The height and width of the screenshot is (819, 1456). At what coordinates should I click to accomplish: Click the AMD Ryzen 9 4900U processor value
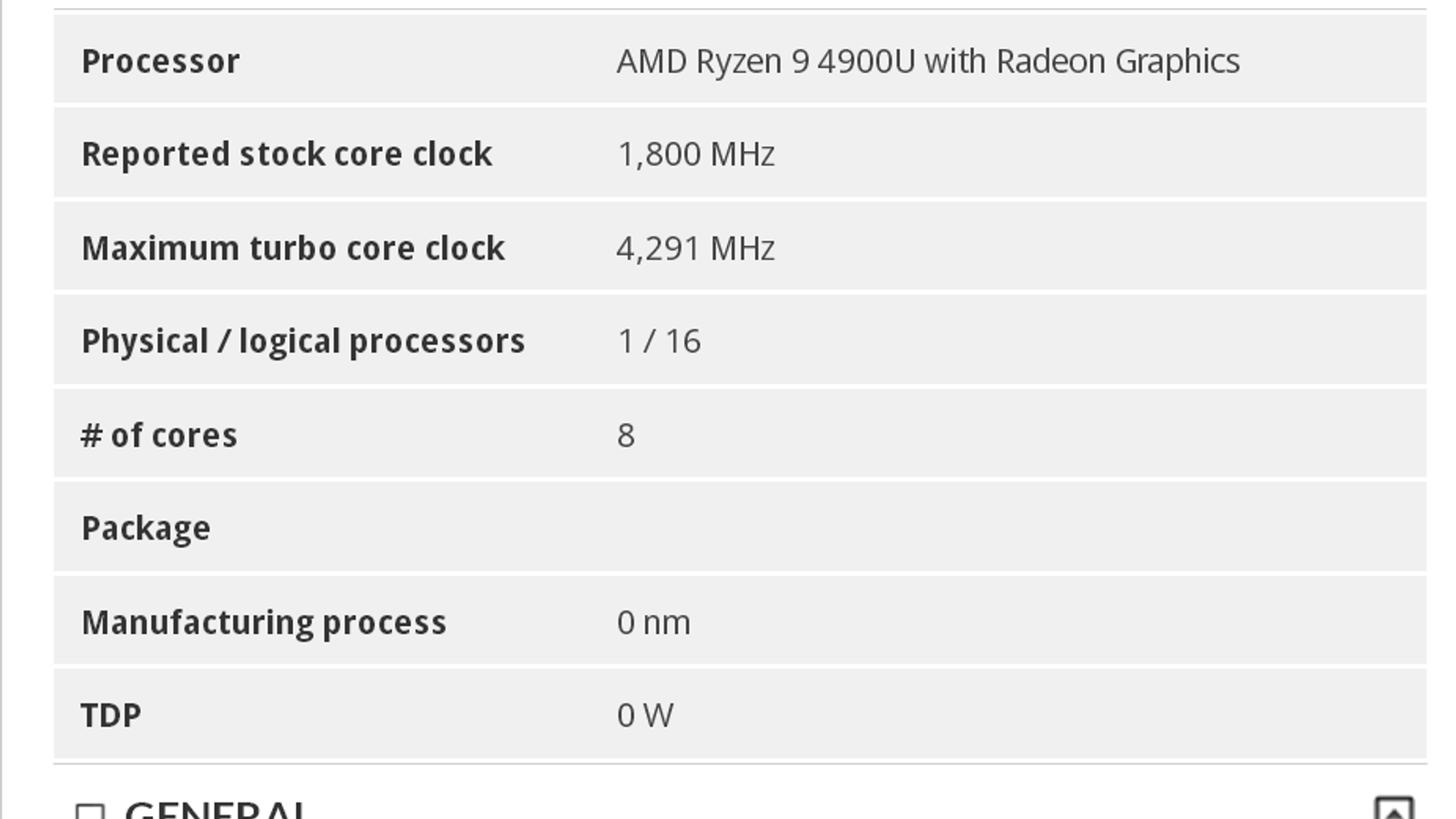pos(927,62)
